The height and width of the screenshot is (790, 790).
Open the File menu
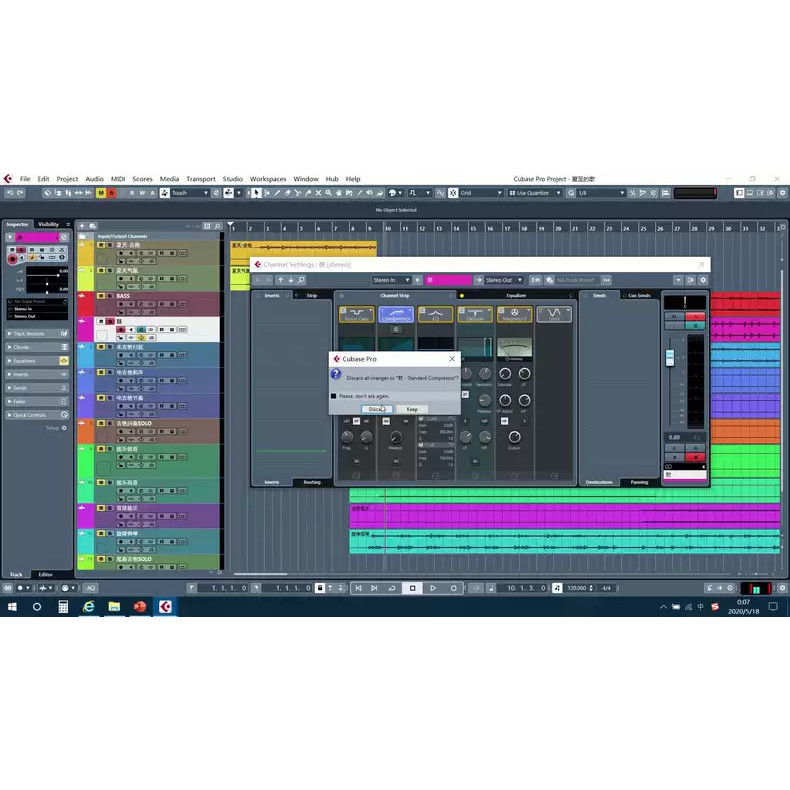(x=25, y=179)
